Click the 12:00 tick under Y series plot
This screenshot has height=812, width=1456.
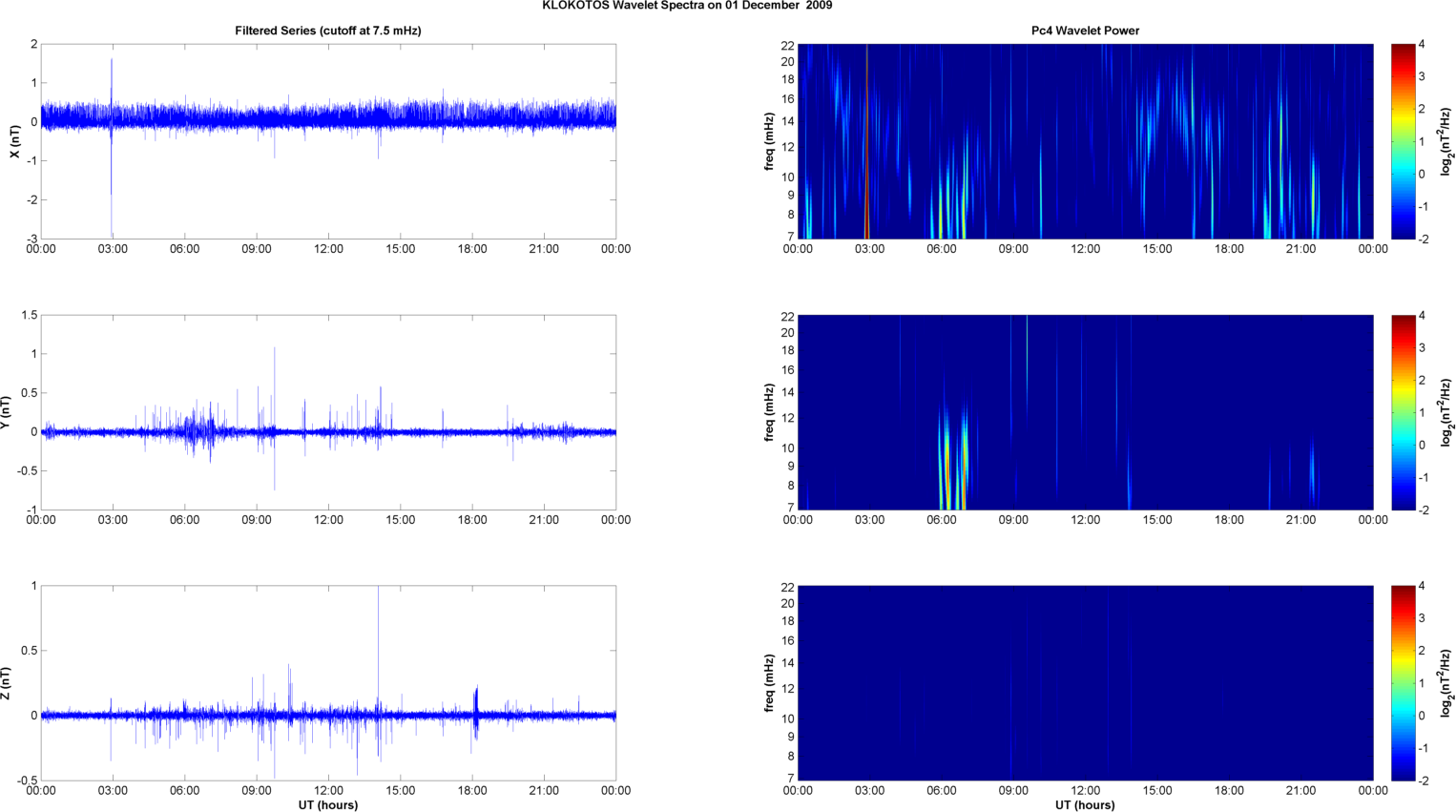(328, 520)
